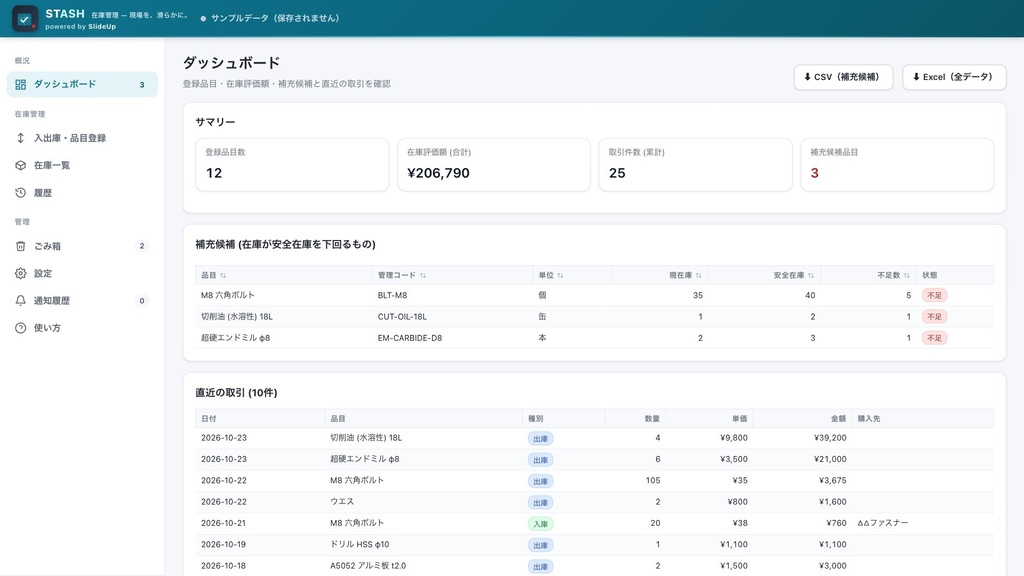Click the 入庫 badge on 2026-10-21 row
This screenshot has width=1024, height=576.
pyautogui.click(x=540, y=524)
